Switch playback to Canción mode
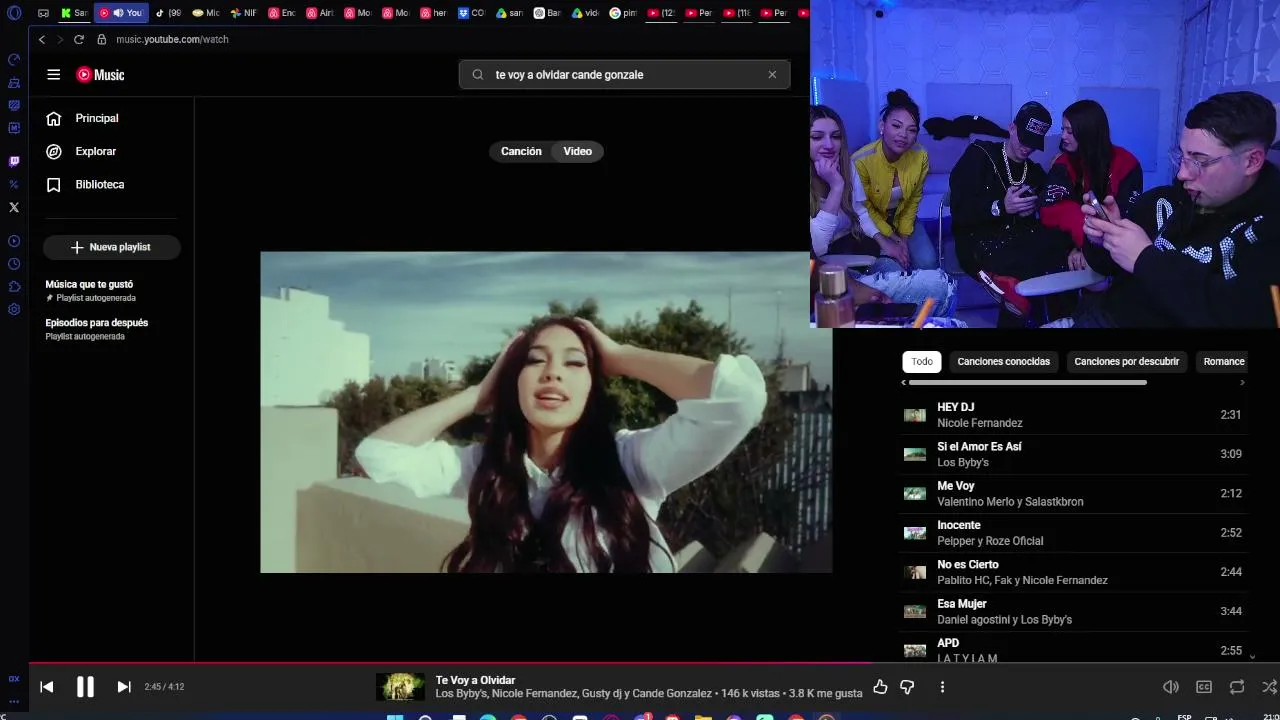Viewport: 1280px width, 720px height. pyautogui.click(x=521, y=151)
